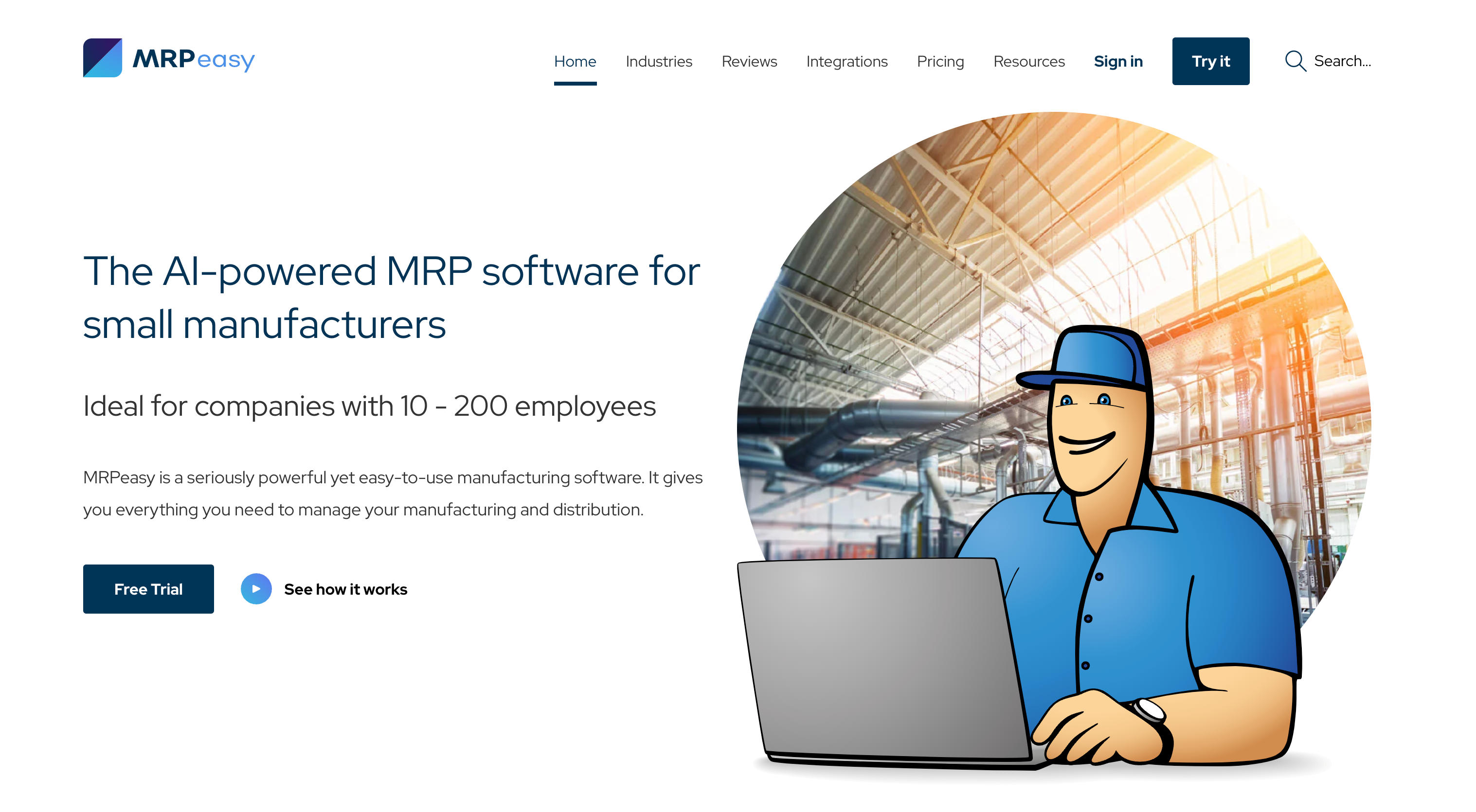The image size is (1476, 812).
Task: Open the Integrations page
Action: (846, 61)
